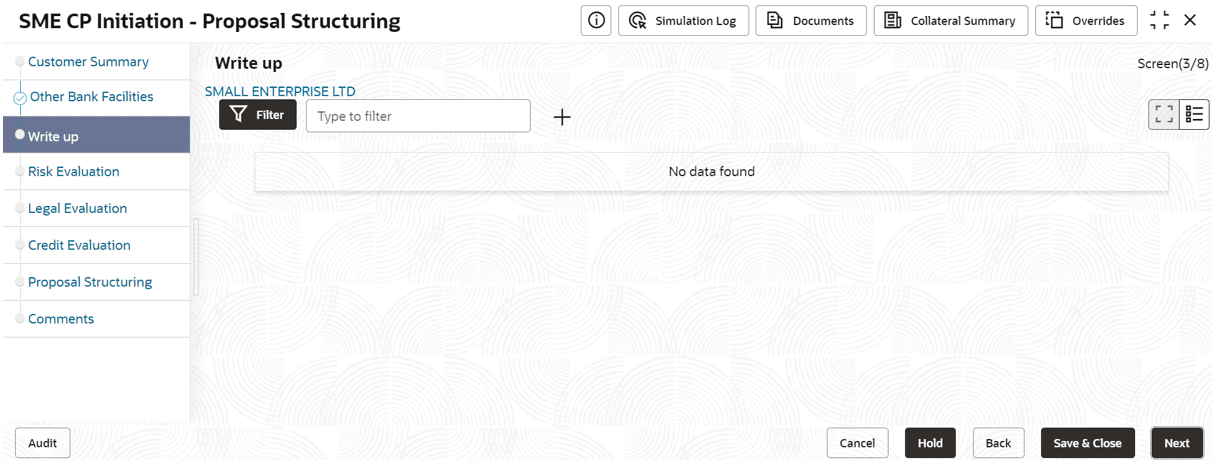Click the Back button
Image resolution: width=1212 pixels, height=463 pixels.
[x=998, y=443]
